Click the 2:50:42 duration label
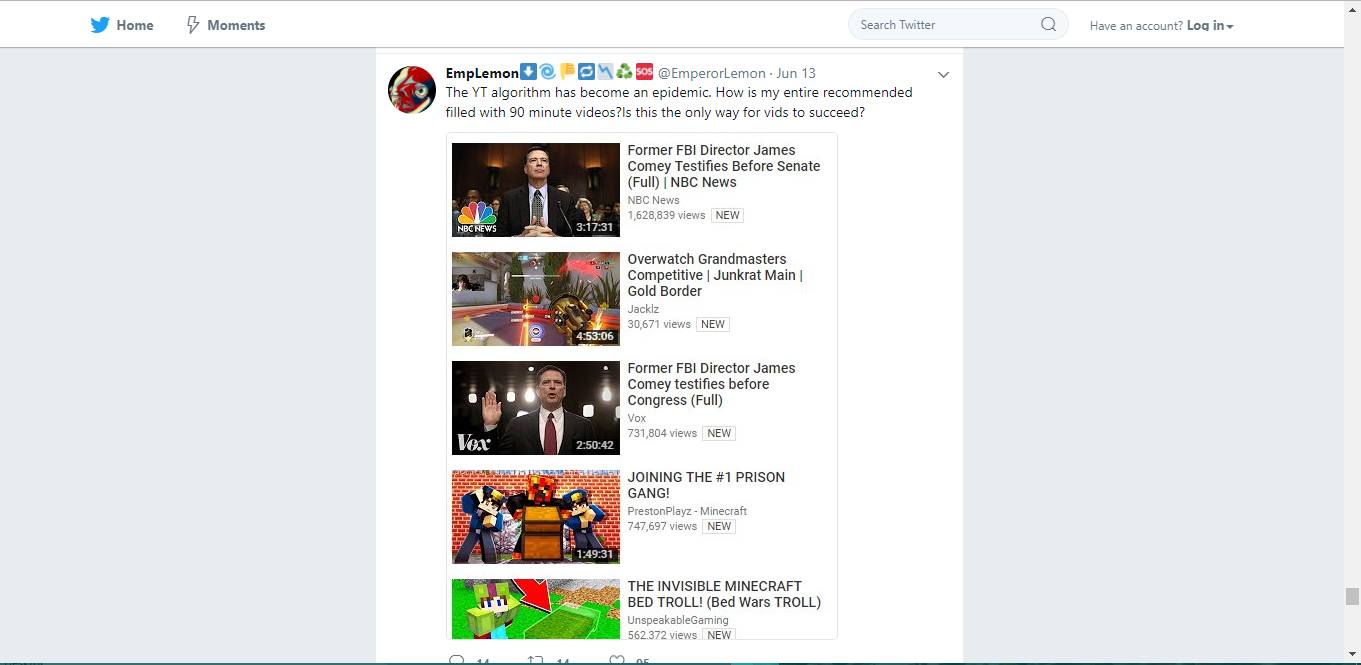This screenshot has height=665, width=1361. 595,445
